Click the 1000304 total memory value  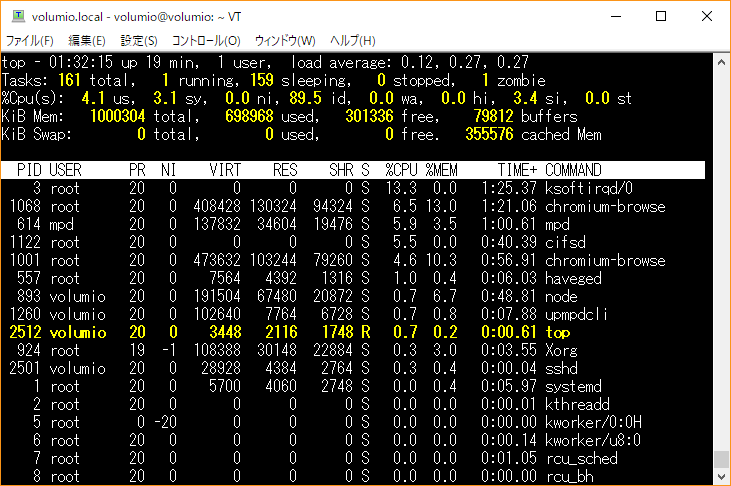point(117,116)
